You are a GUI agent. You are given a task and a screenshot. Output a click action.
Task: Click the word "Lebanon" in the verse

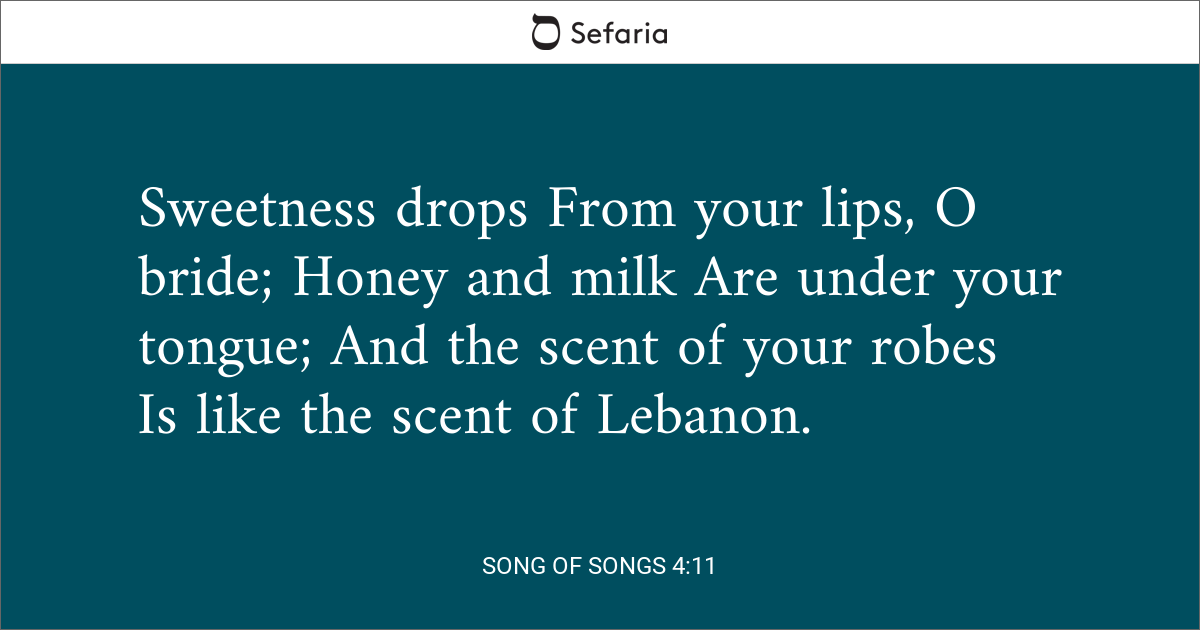[698, 416]
